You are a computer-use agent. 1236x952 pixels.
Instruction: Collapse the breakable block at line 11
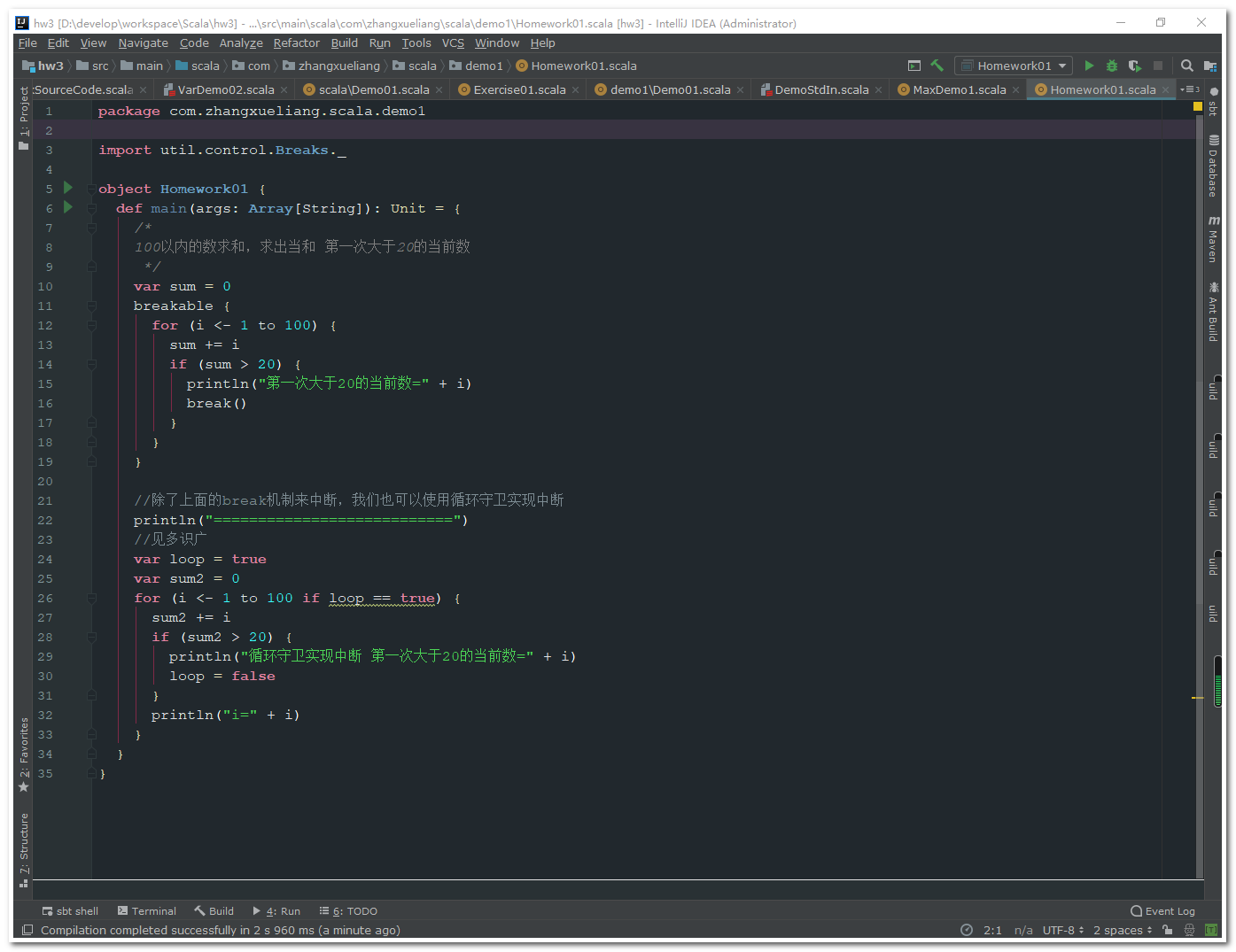(x=91, y=306)
